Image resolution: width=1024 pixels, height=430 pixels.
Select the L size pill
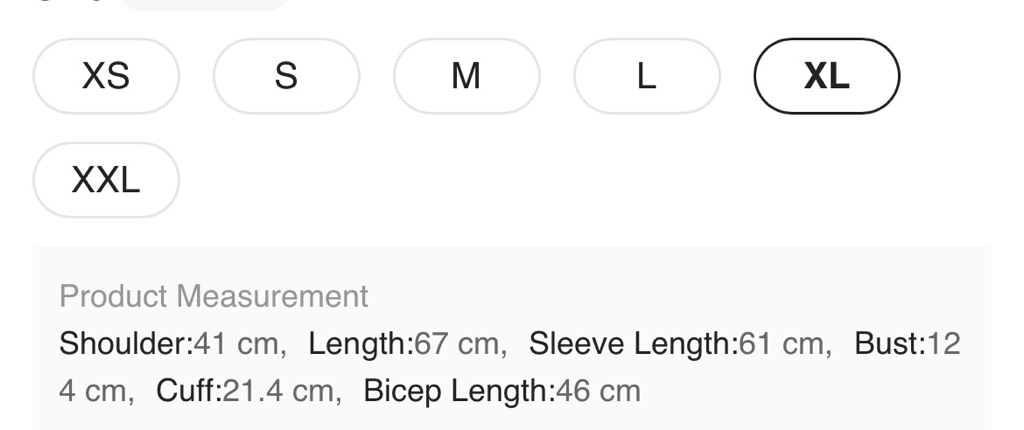[647, 76]
